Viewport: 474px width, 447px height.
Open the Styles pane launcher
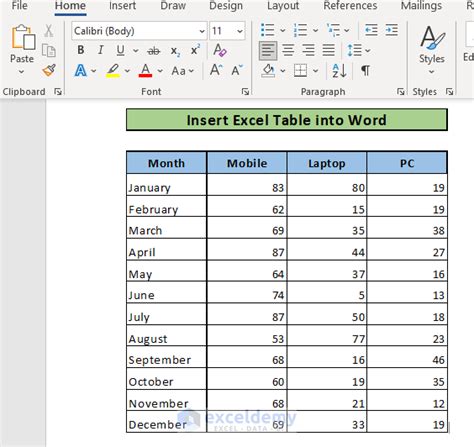click(x=450, y=91)
